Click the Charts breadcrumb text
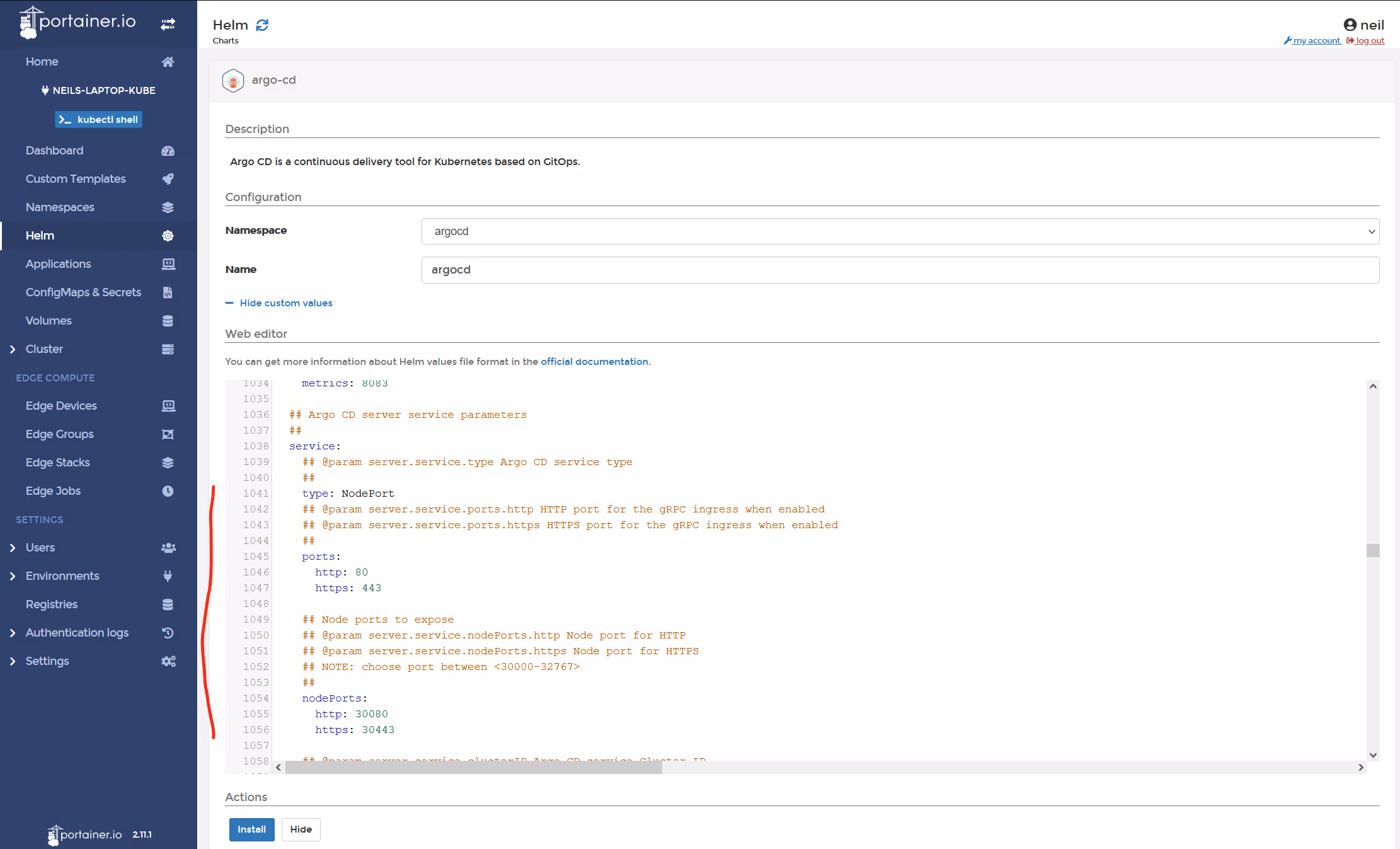The image size is (1400, 849). tap(226, 41)
